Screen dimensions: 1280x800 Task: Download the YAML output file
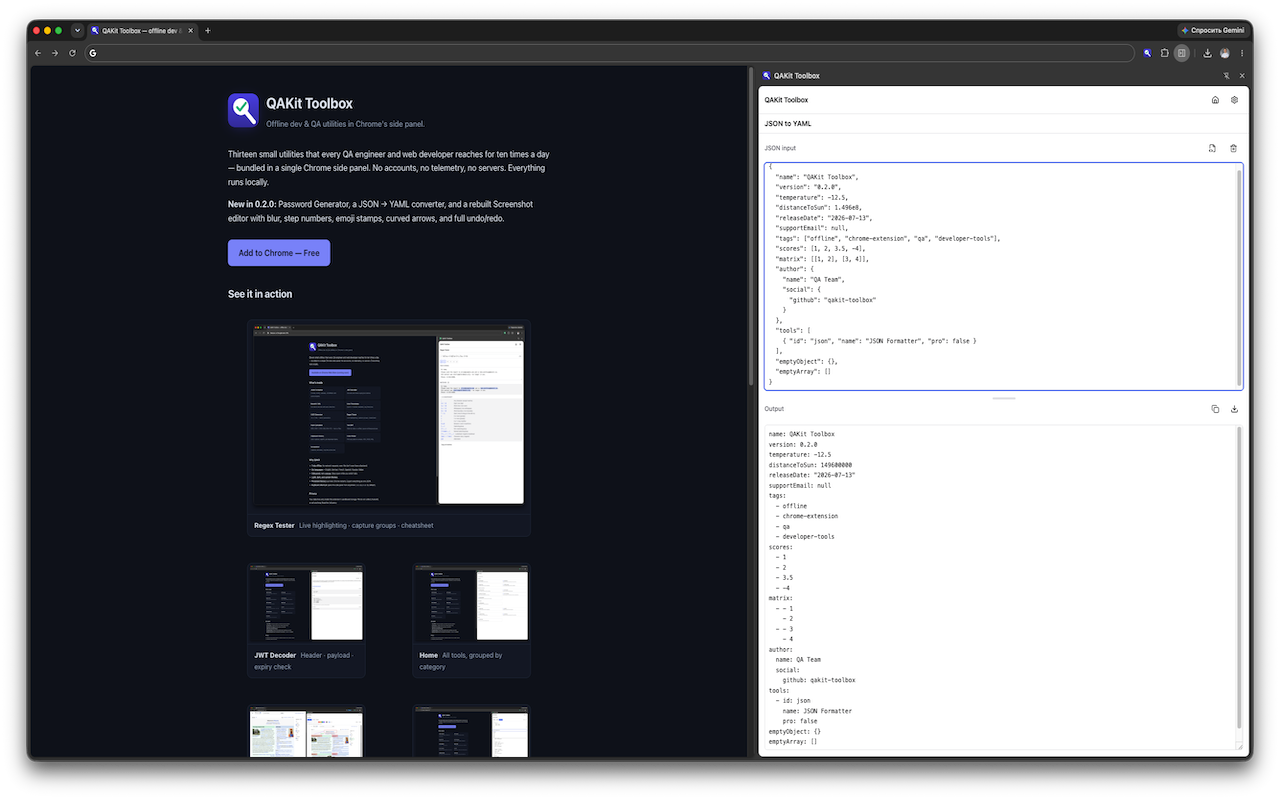[1234, 409]
